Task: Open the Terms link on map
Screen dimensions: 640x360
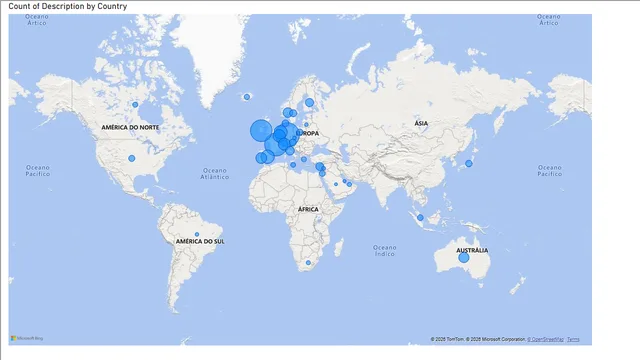Action: click(x=573, y=339)
